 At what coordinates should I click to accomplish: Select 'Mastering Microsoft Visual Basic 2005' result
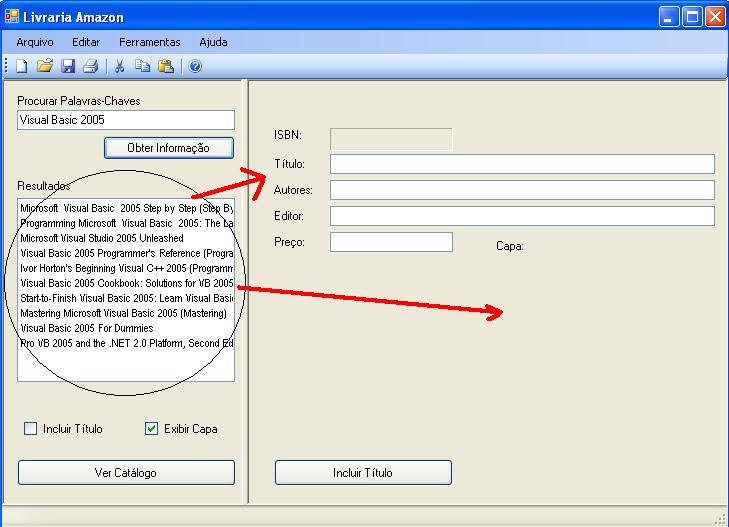(x=126, y=313)
